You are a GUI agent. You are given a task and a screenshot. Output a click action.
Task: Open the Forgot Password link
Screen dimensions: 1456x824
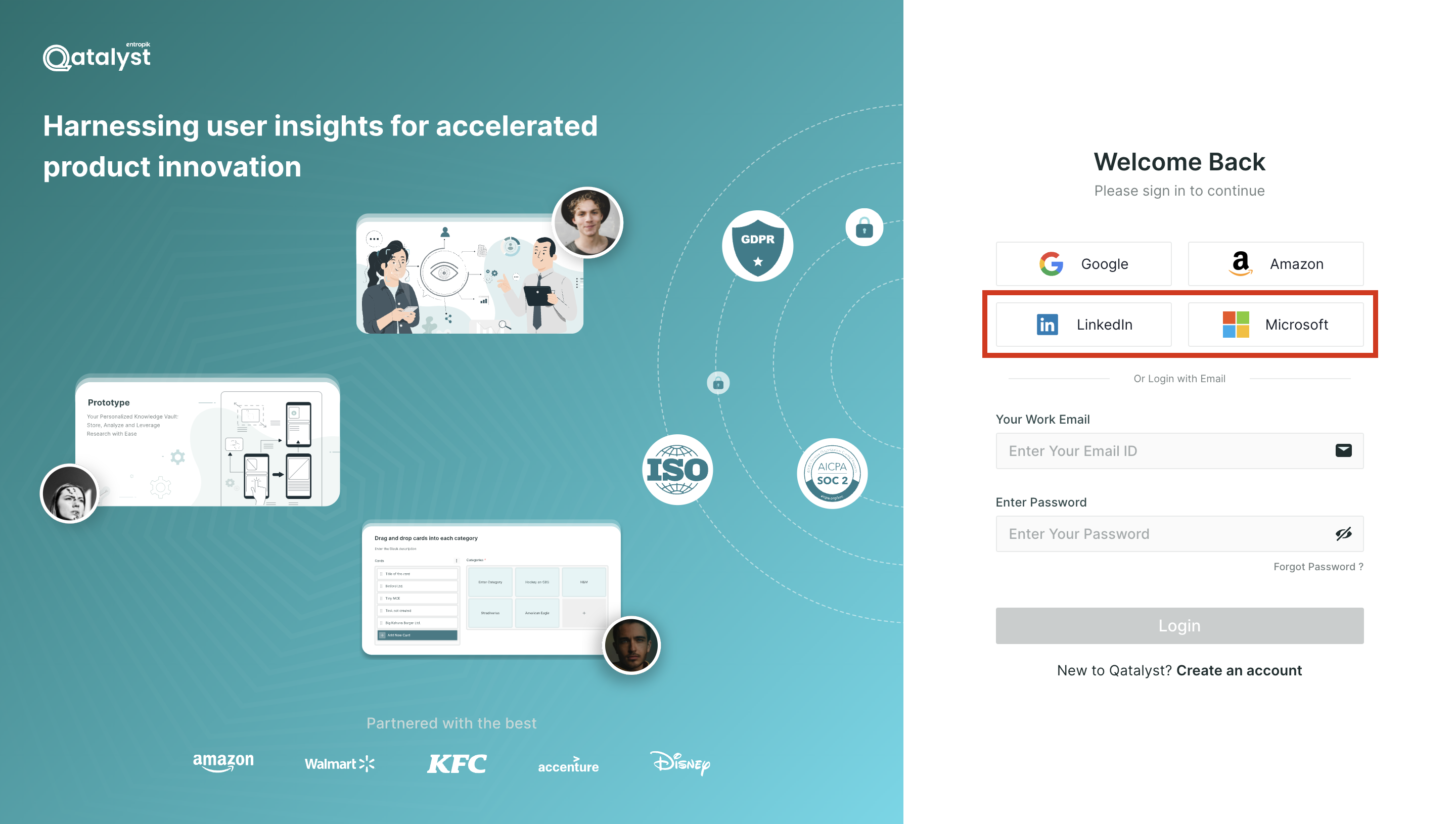[1318, 567]
